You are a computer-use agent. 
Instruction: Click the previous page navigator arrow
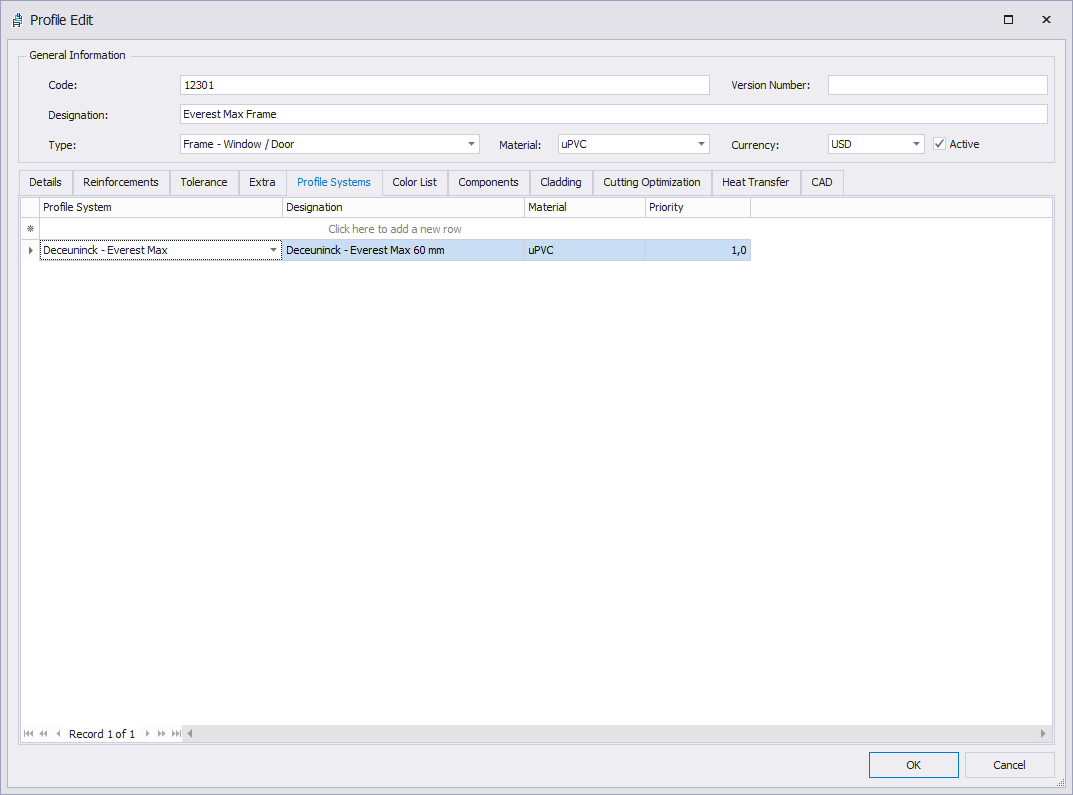tap(43, 734)
